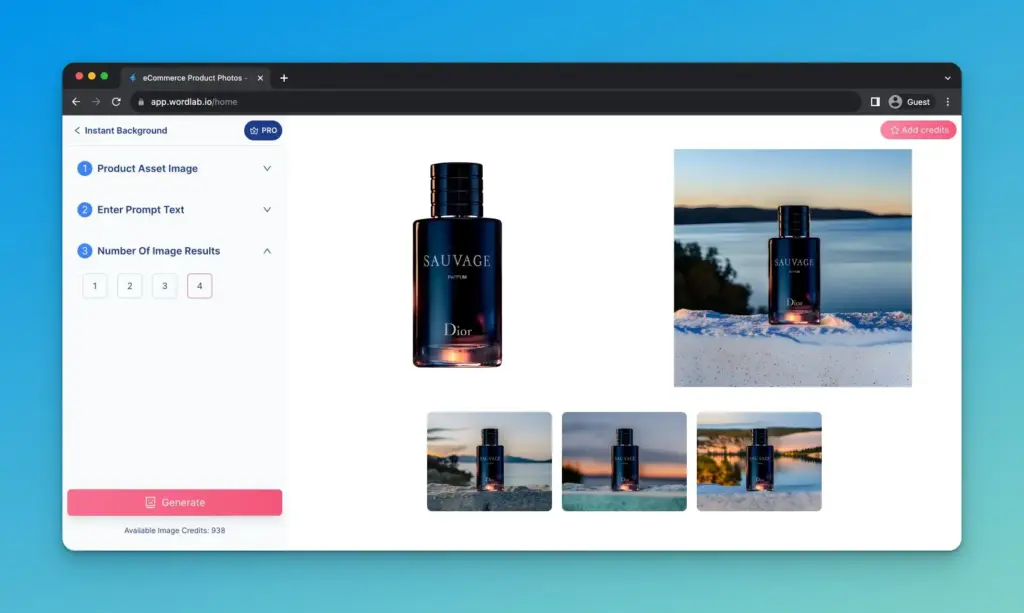The image size is (1024, 613).
Task: Select the first generated thumbnail with rocky shore
Action: [489, 462]
